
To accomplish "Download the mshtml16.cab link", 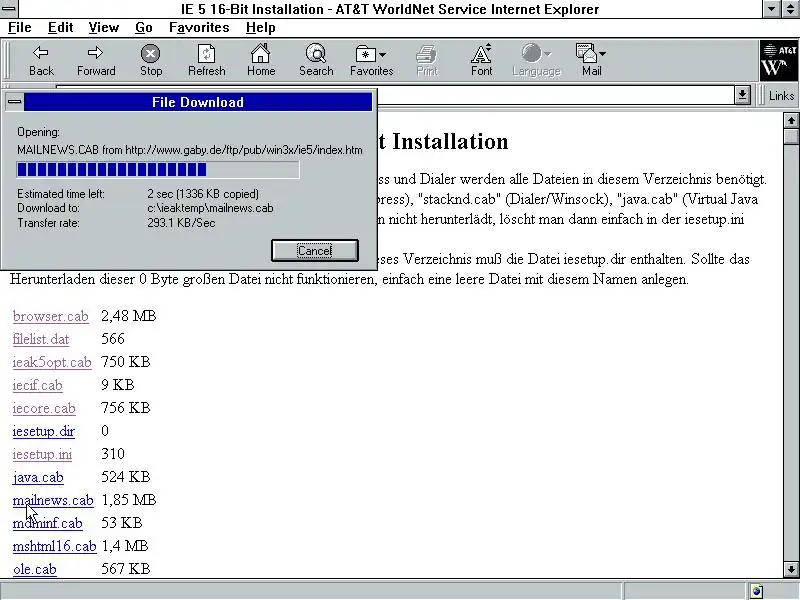I will pos(55,546).
